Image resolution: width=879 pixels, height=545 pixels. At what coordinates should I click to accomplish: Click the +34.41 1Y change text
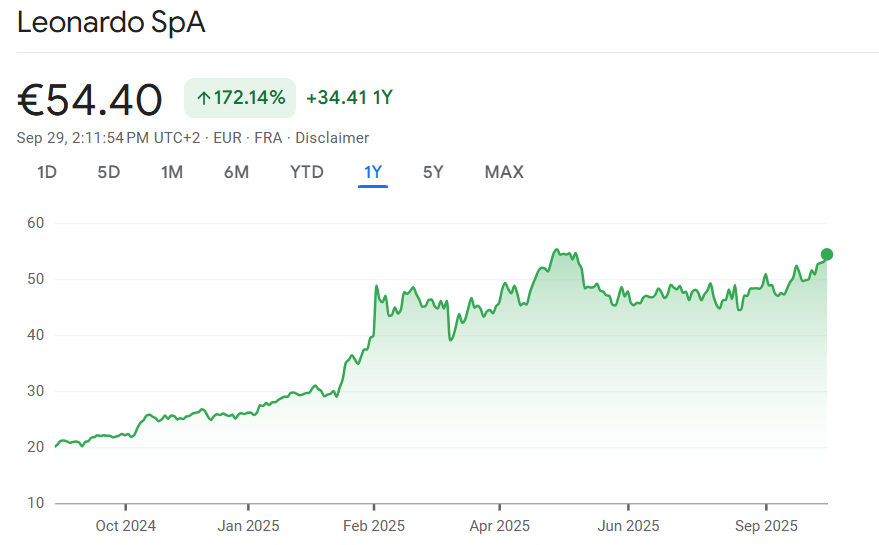[349, 98]
